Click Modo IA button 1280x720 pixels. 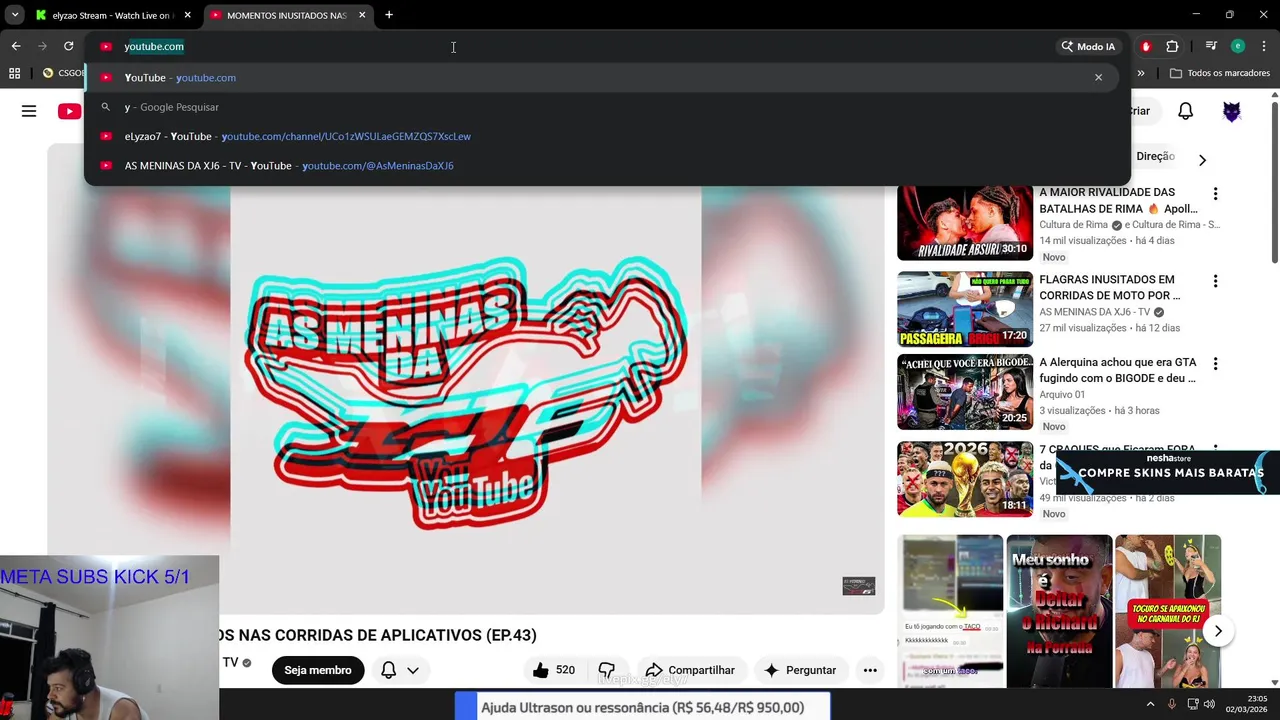tap(1088, 46)
